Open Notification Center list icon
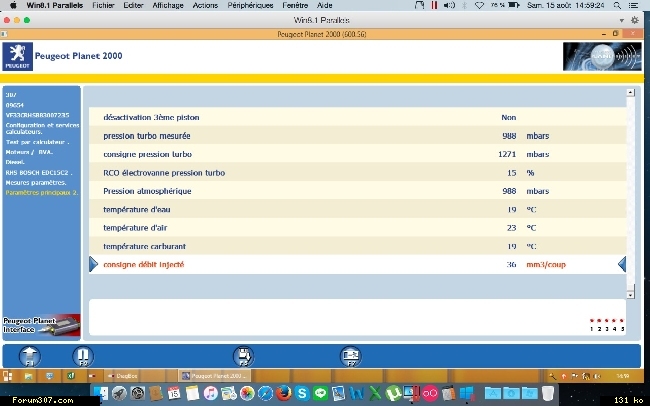 click(x=633, y=5)
